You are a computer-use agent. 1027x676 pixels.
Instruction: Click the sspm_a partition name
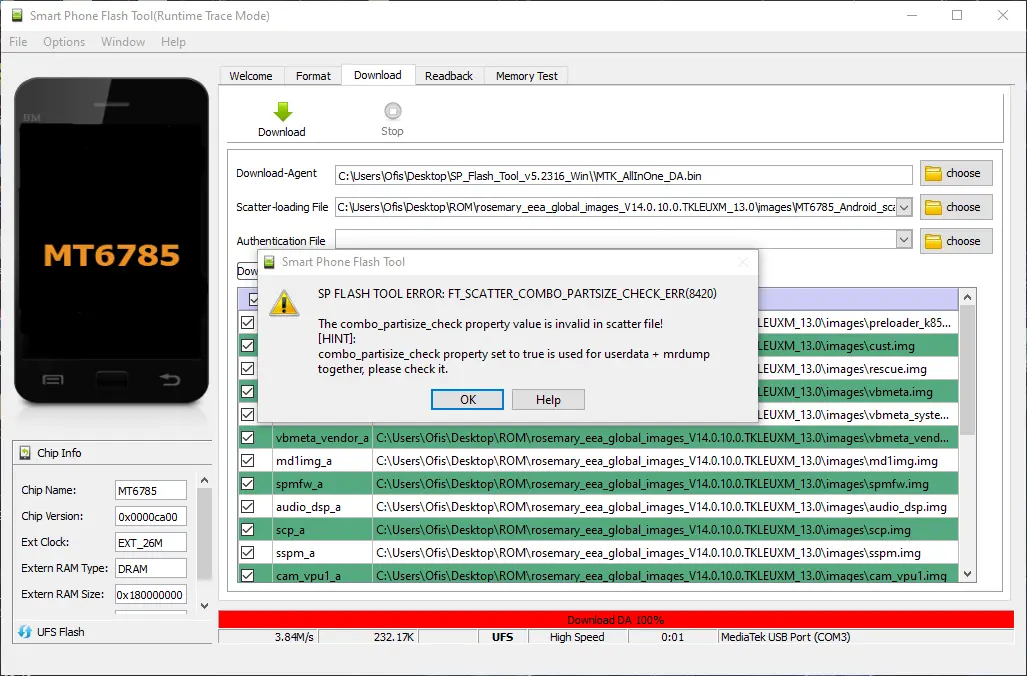coord(295,553)
